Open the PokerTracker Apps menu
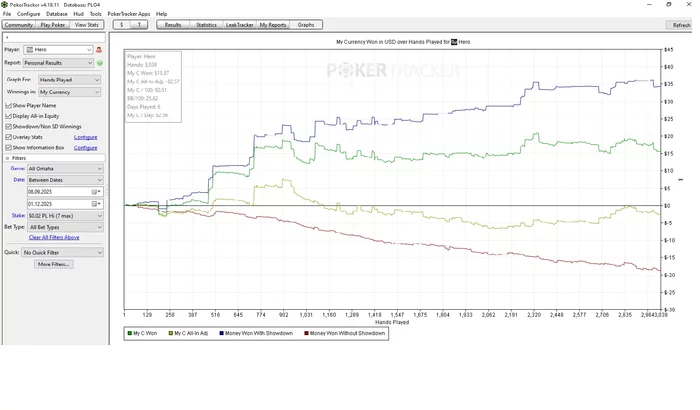Image resolution: width=700 pixels, height=410 pixels. 129,14
